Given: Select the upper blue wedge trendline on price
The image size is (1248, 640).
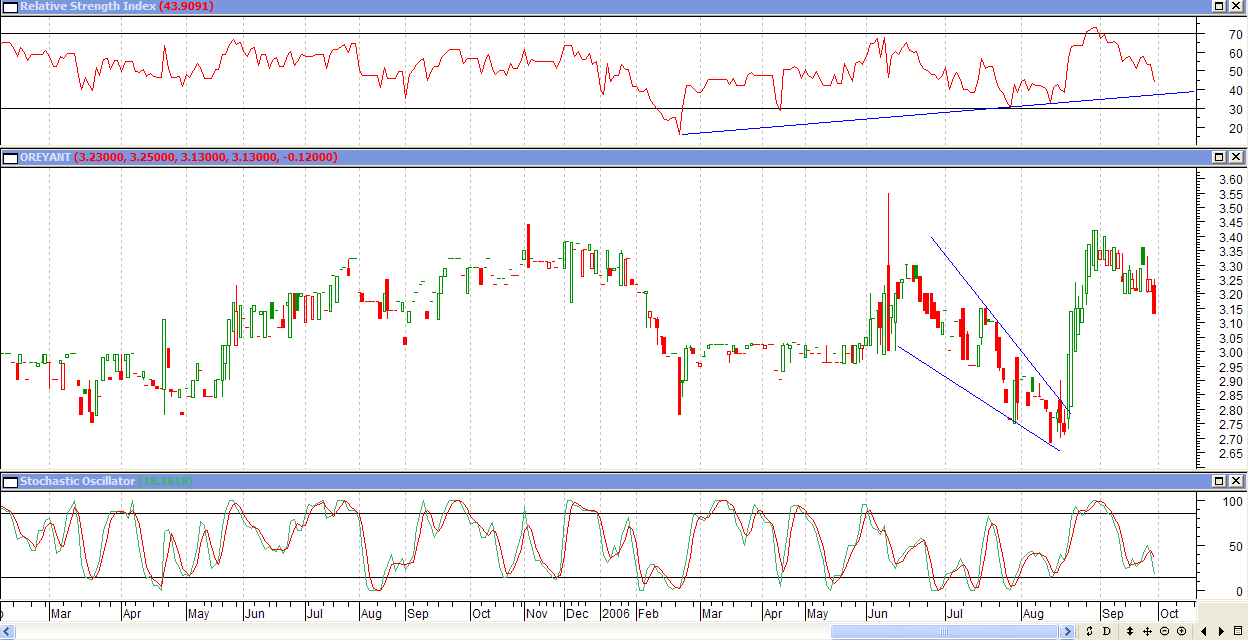Looking at the screenshot, I should pyautogui.click(x=1000, y=323).
